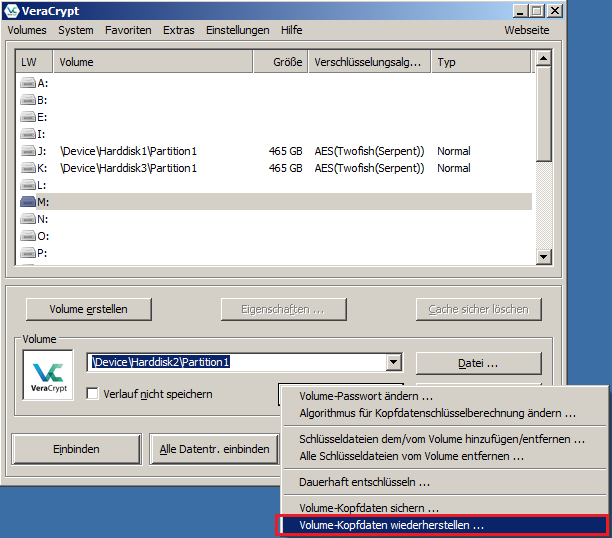Click 'Eigenschaften ...' button
The width and height of the screenshot is (612, 538).
[283, 309]
